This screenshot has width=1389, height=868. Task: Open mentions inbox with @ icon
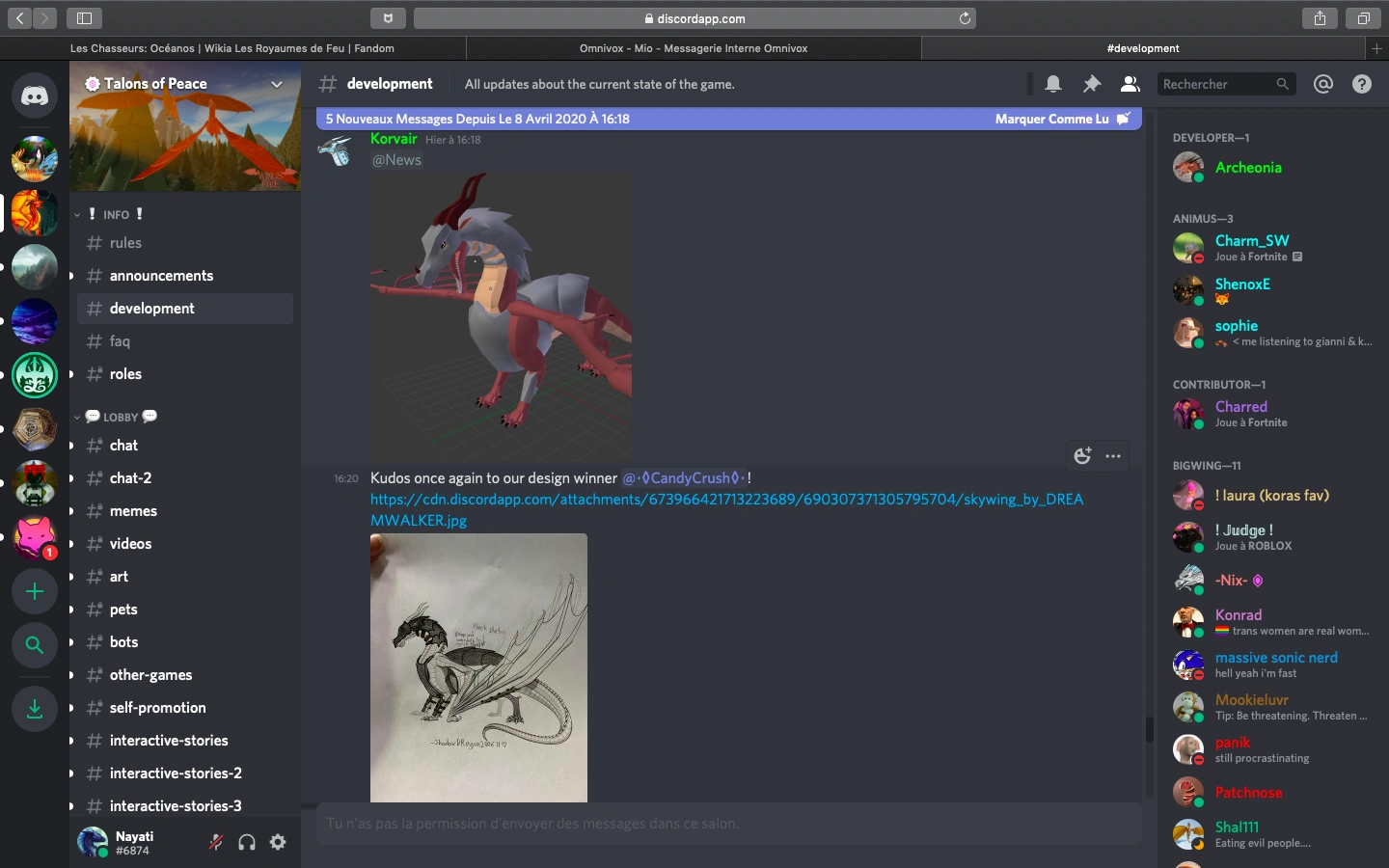point(1323,85)
